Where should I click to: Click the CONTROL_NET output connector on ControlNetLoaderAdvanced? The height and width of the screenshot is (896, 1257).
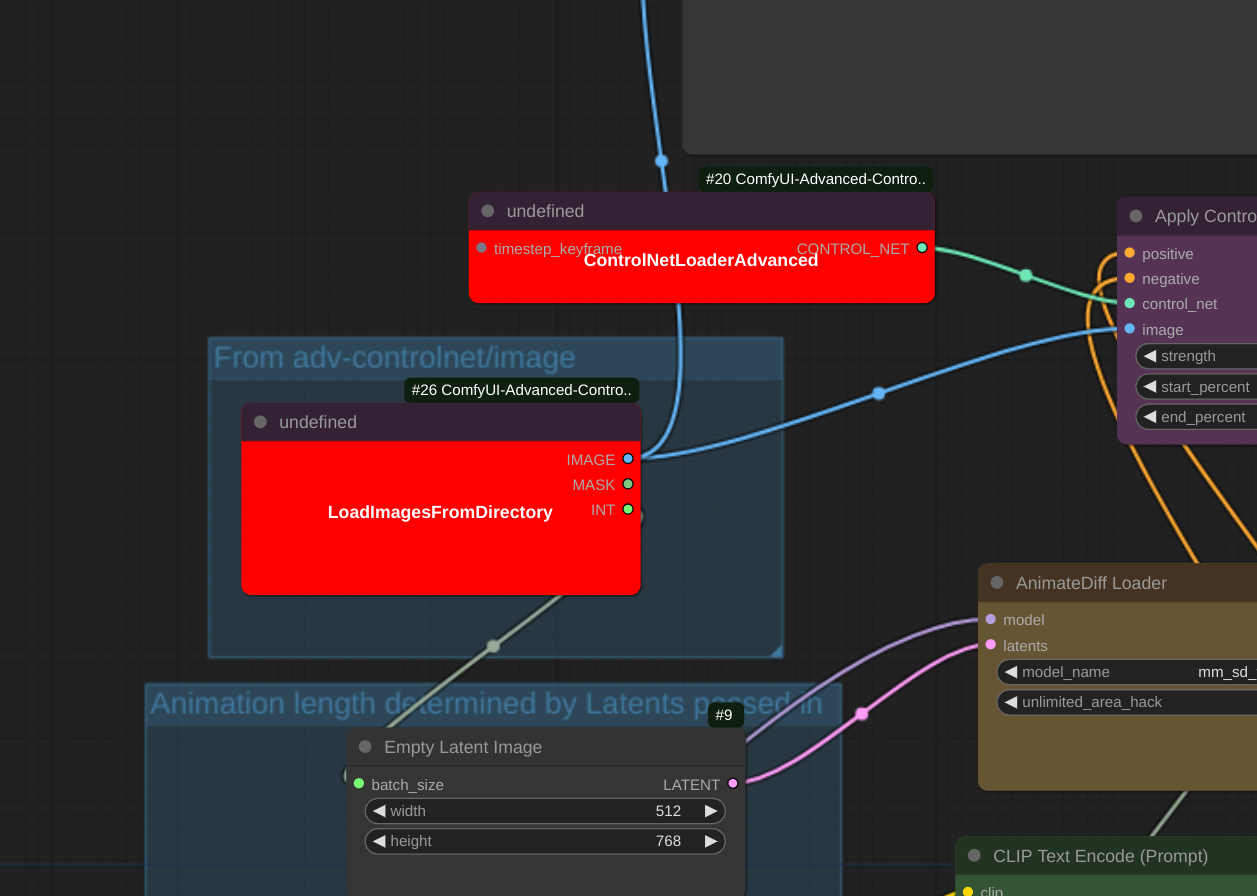(922, 248)
